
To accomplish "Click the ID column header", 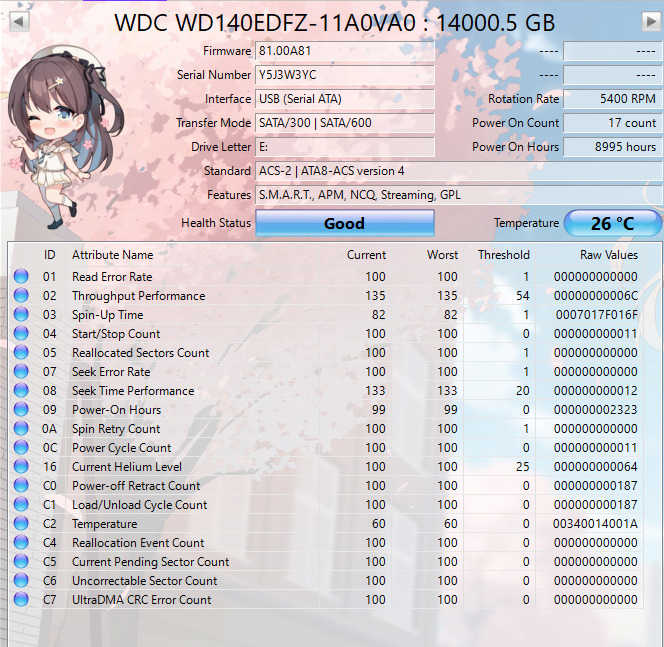I will point(50,255).
